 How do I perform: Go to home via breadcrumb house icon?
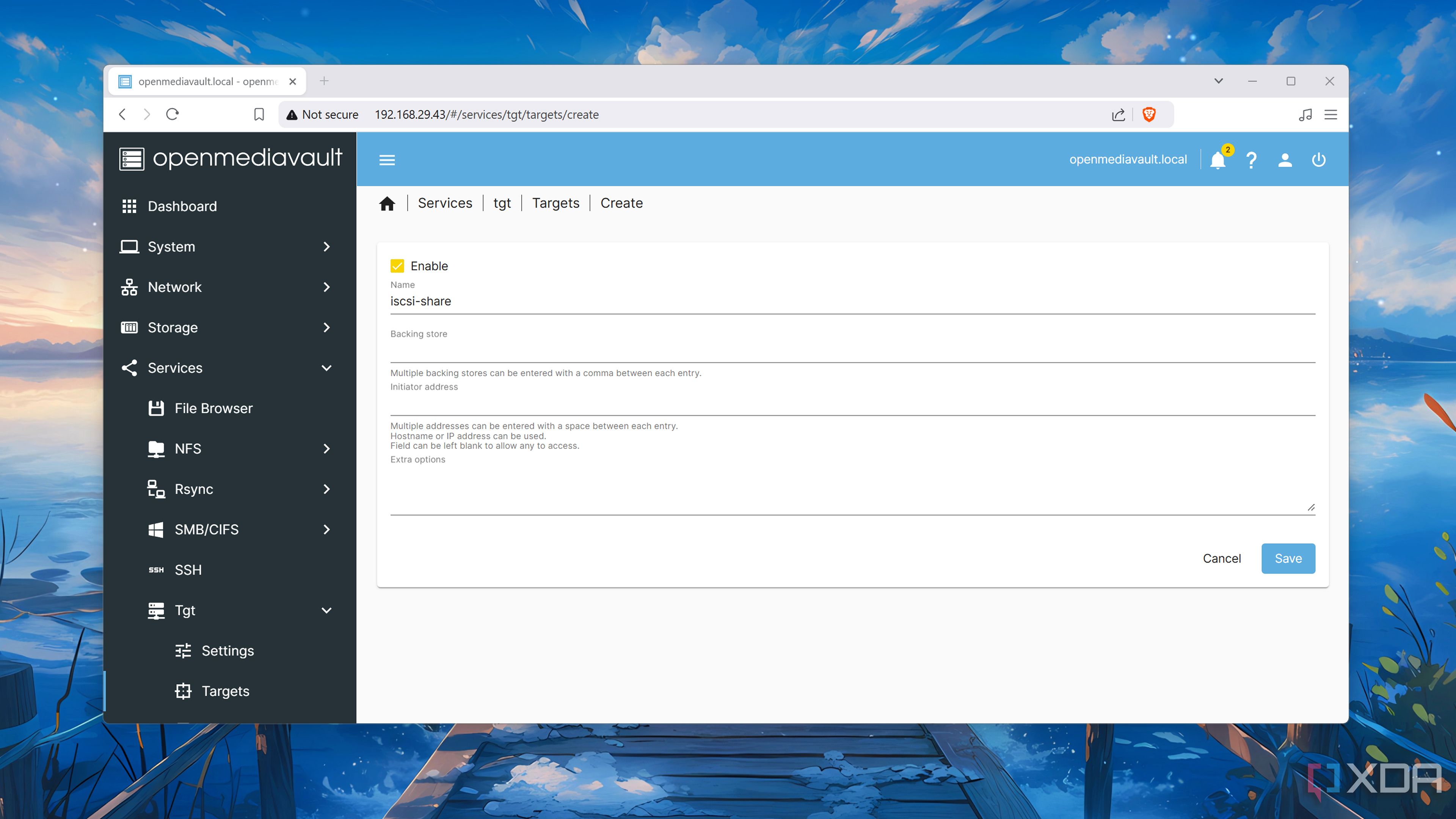point(387,204)
